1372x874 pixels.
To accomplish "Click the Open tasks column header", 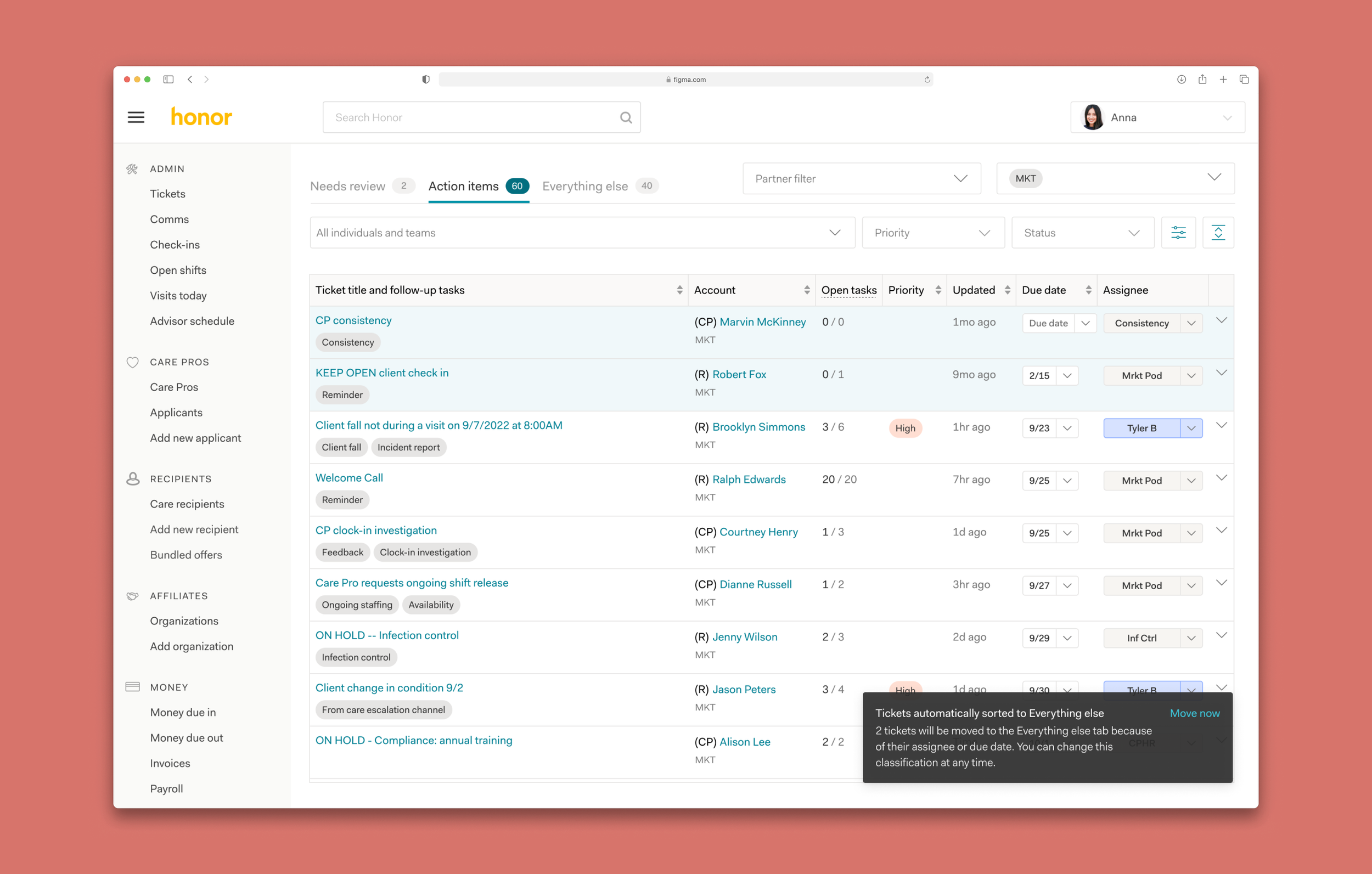I will tap(848, 290).
